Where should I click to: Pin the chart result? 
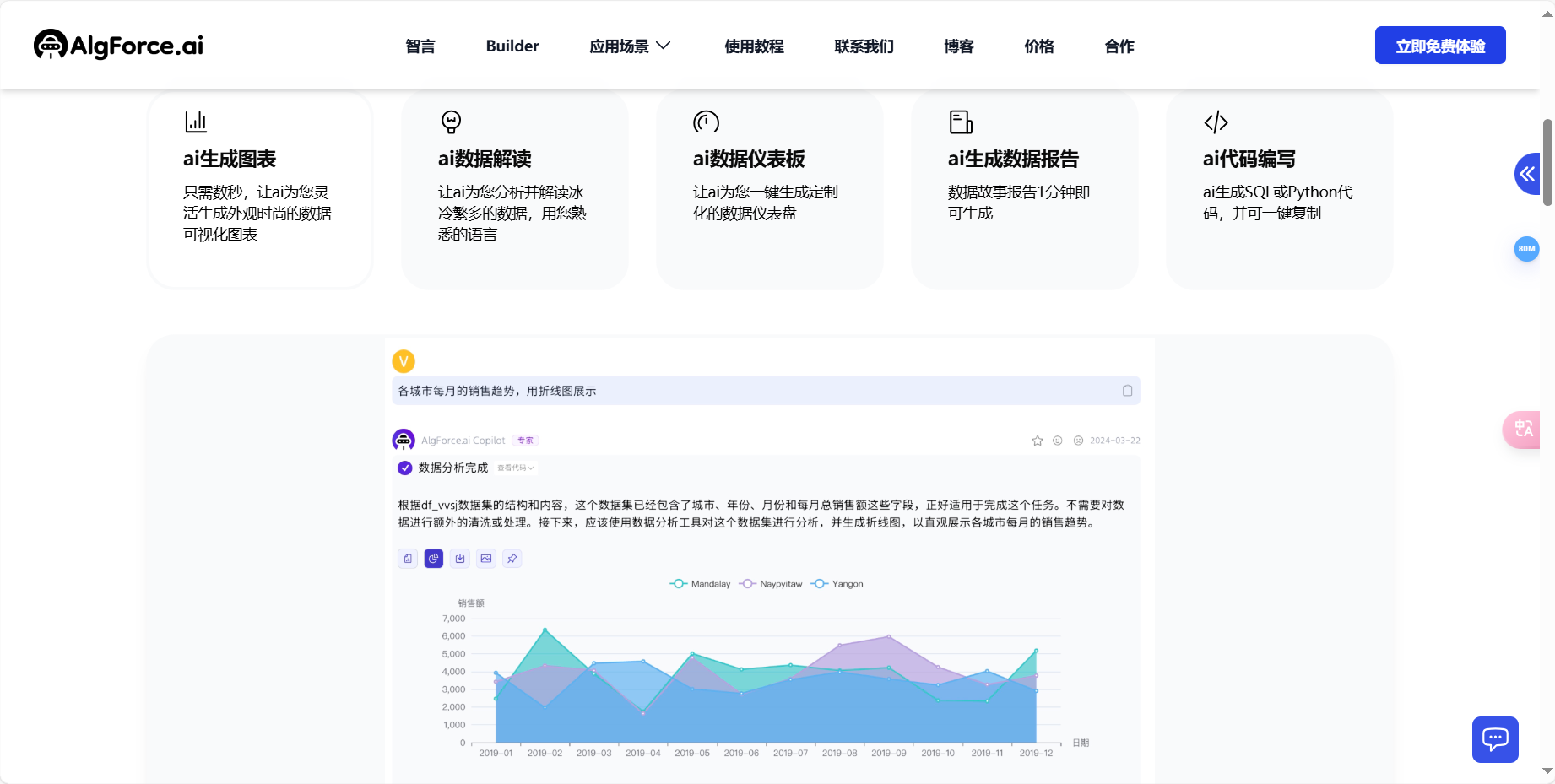tap(512, 559)
